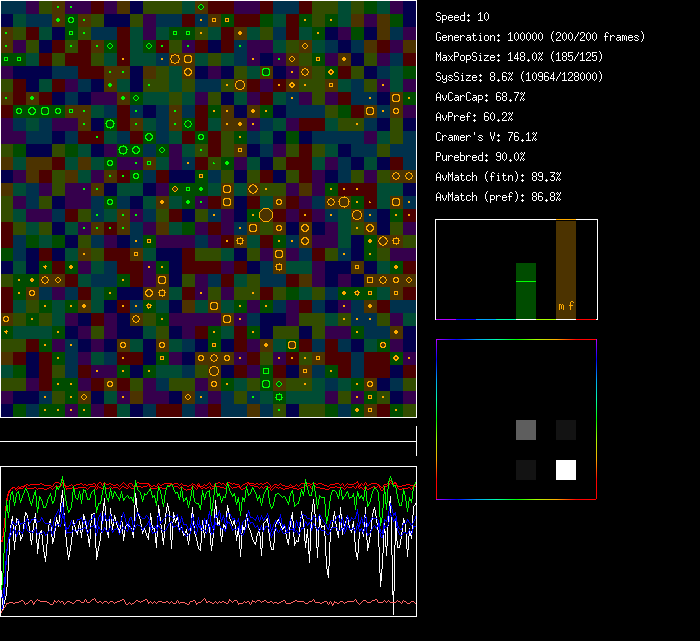Select the Purebred percentage line

480,157
